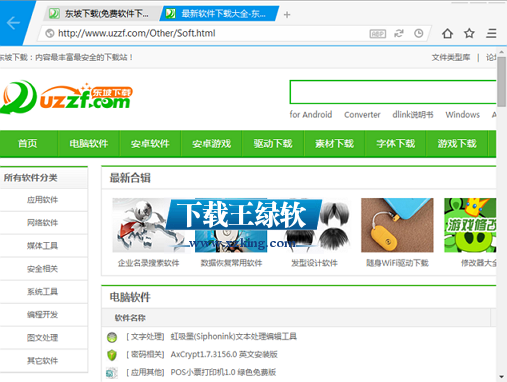Select 系统工具 in the category sidebar
This screenshot has width=507, height=382.
pos(42,292)
